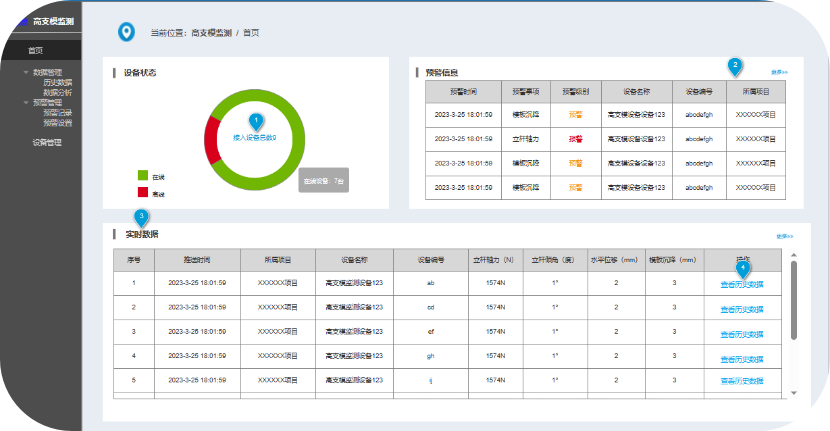Collapse the 数据管理 tree node
Screen dimensions: 830x431
pos(26,72)
